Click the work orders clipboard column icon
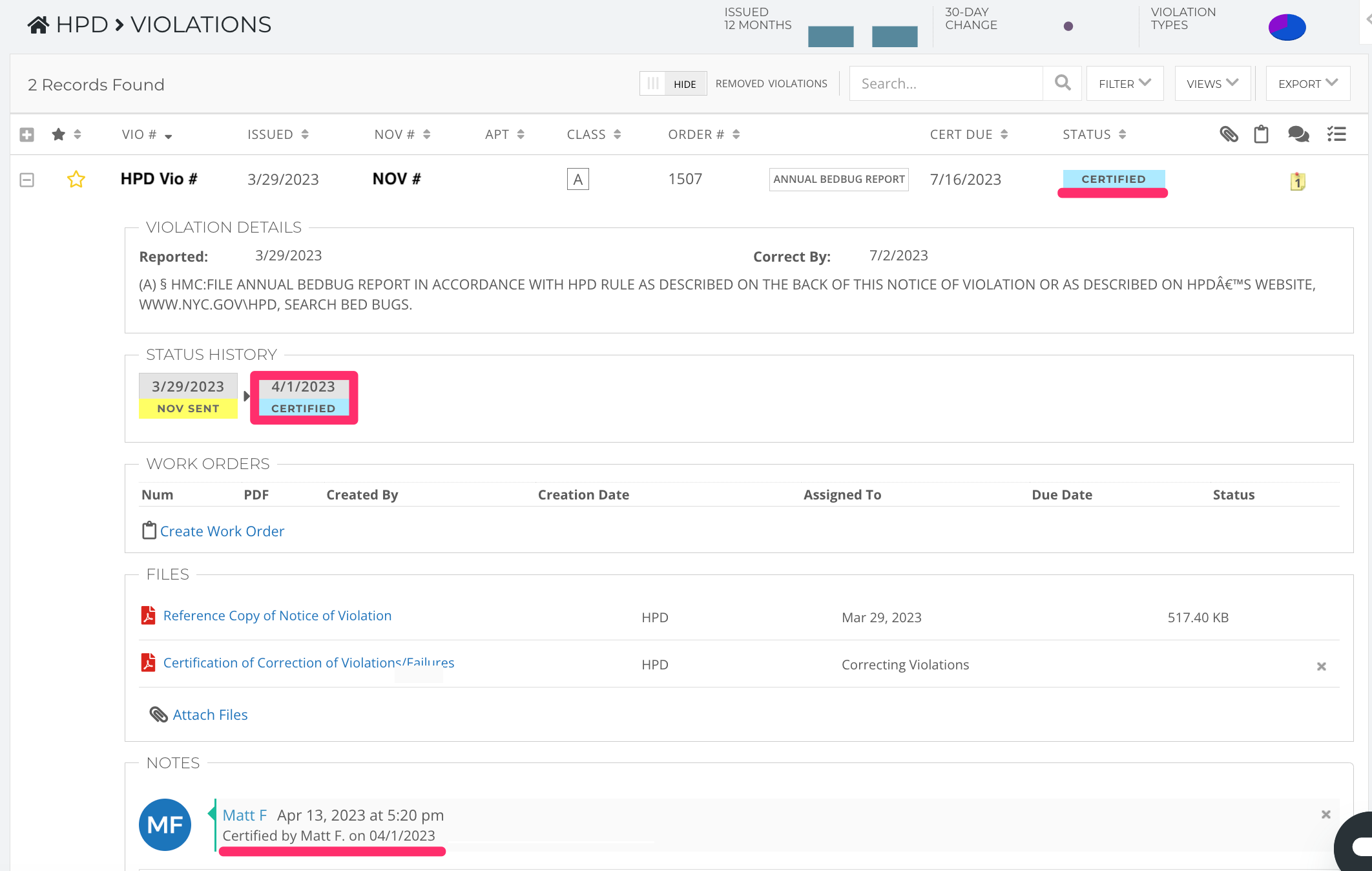 (1261, 134)
